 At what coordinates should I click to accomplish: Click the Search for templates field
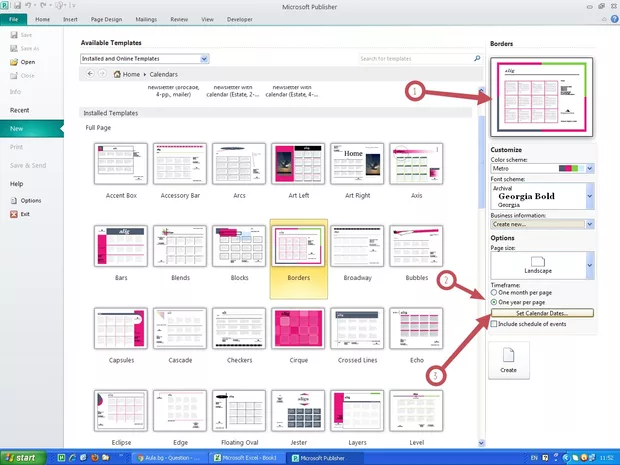(x=411, y=59)
